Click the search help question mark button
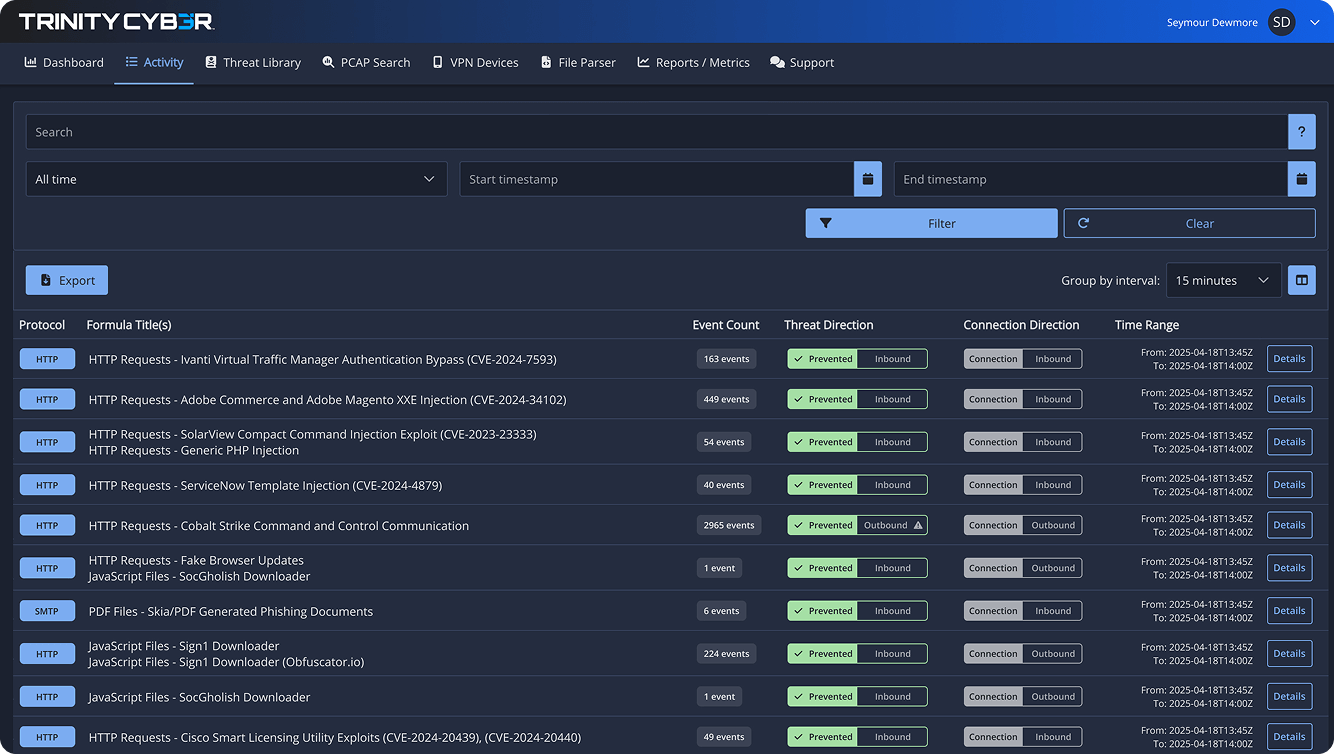 pos(1301,132)
